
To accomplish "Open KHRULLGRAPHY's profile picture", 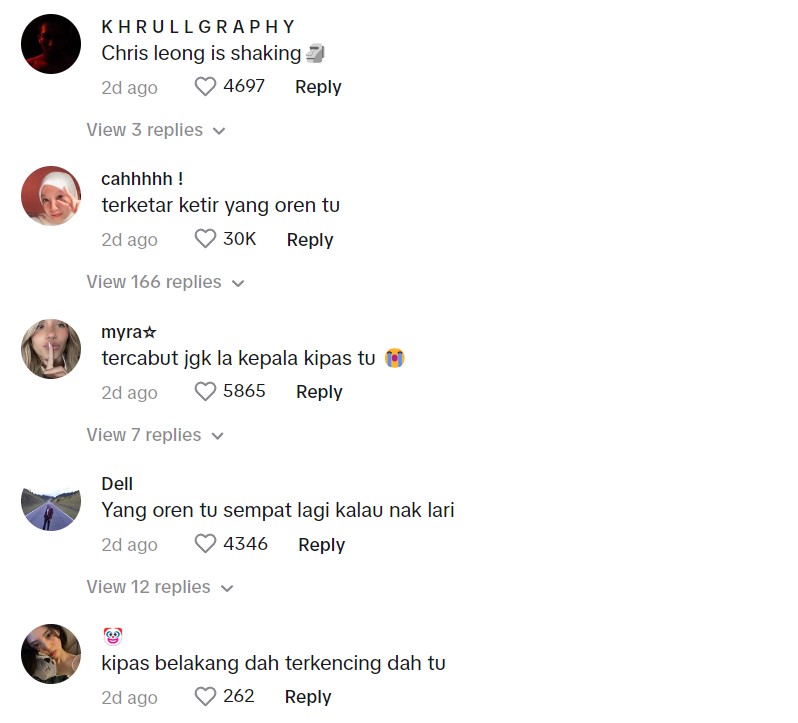I will click(51, 44).
